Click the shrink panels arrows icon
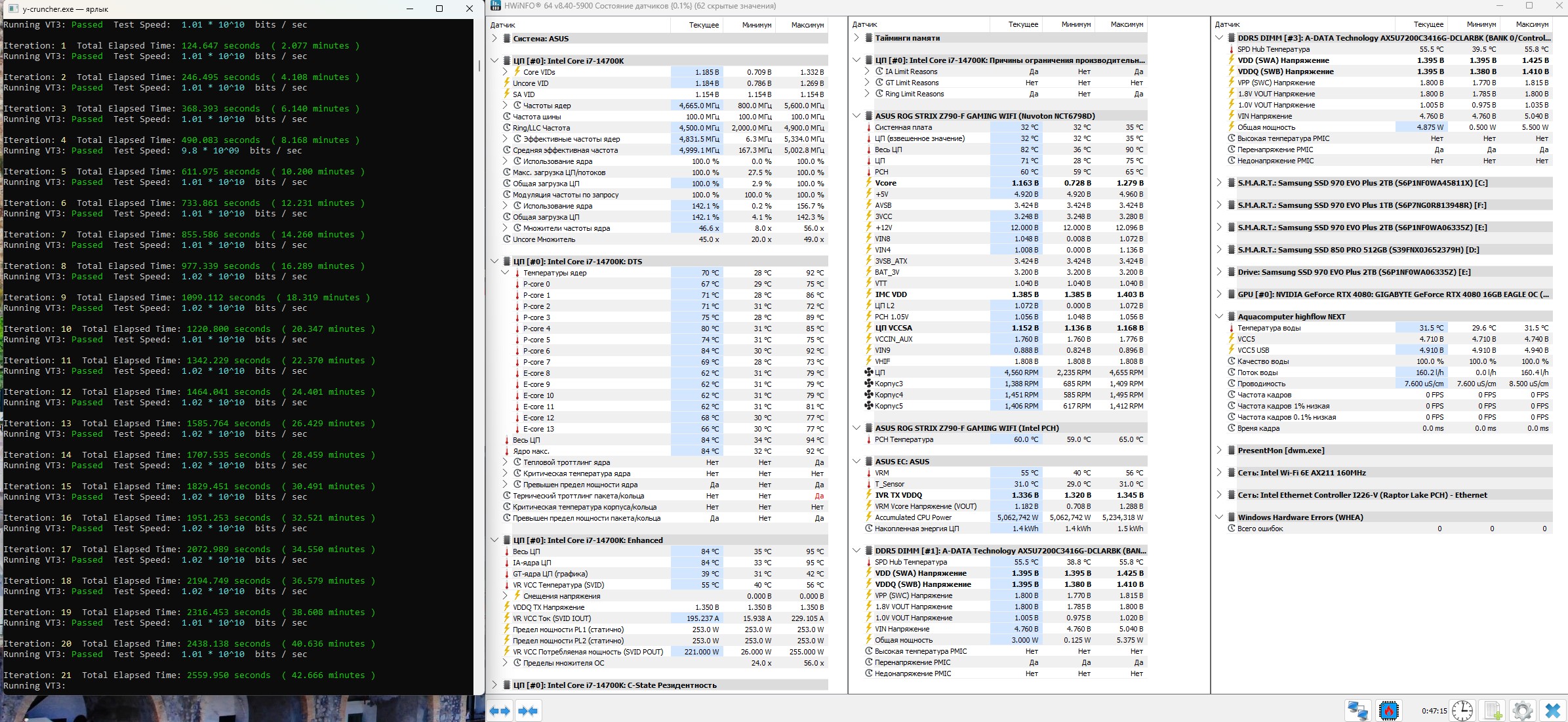 point(528,711)
